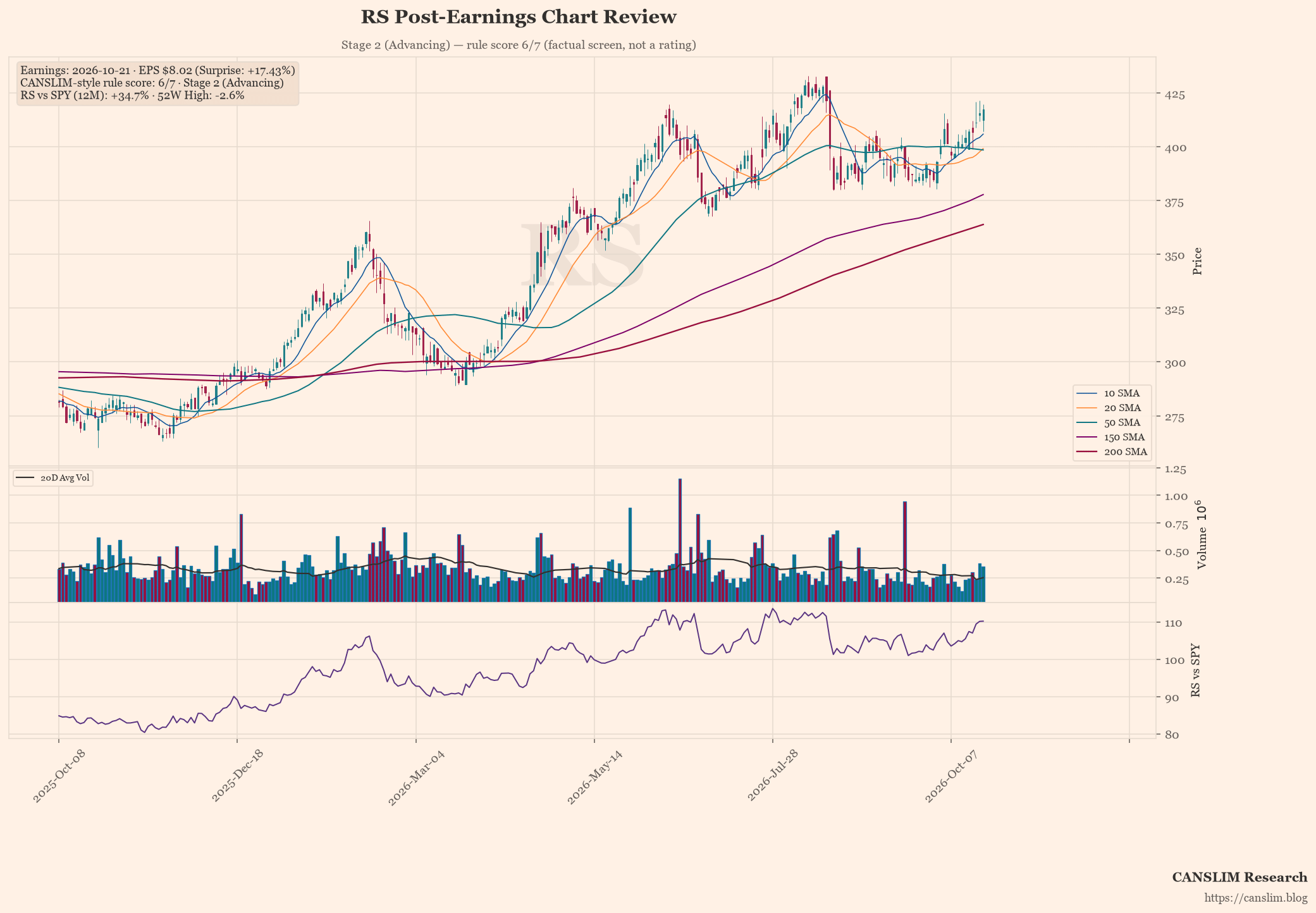Click the 400 price axis tick
This screenshot has height=913, width=1316.
[1175, 148]
